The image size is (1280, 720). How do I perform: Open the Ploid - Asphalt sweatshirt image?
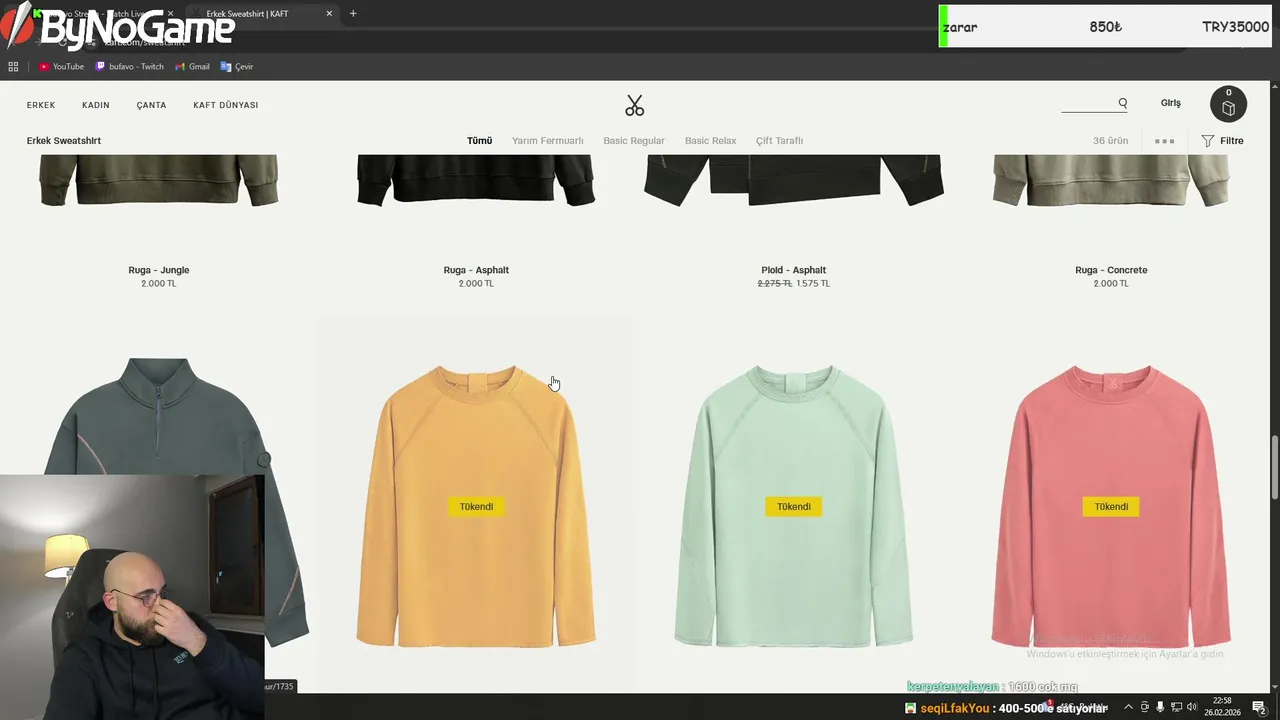[793, 180]
